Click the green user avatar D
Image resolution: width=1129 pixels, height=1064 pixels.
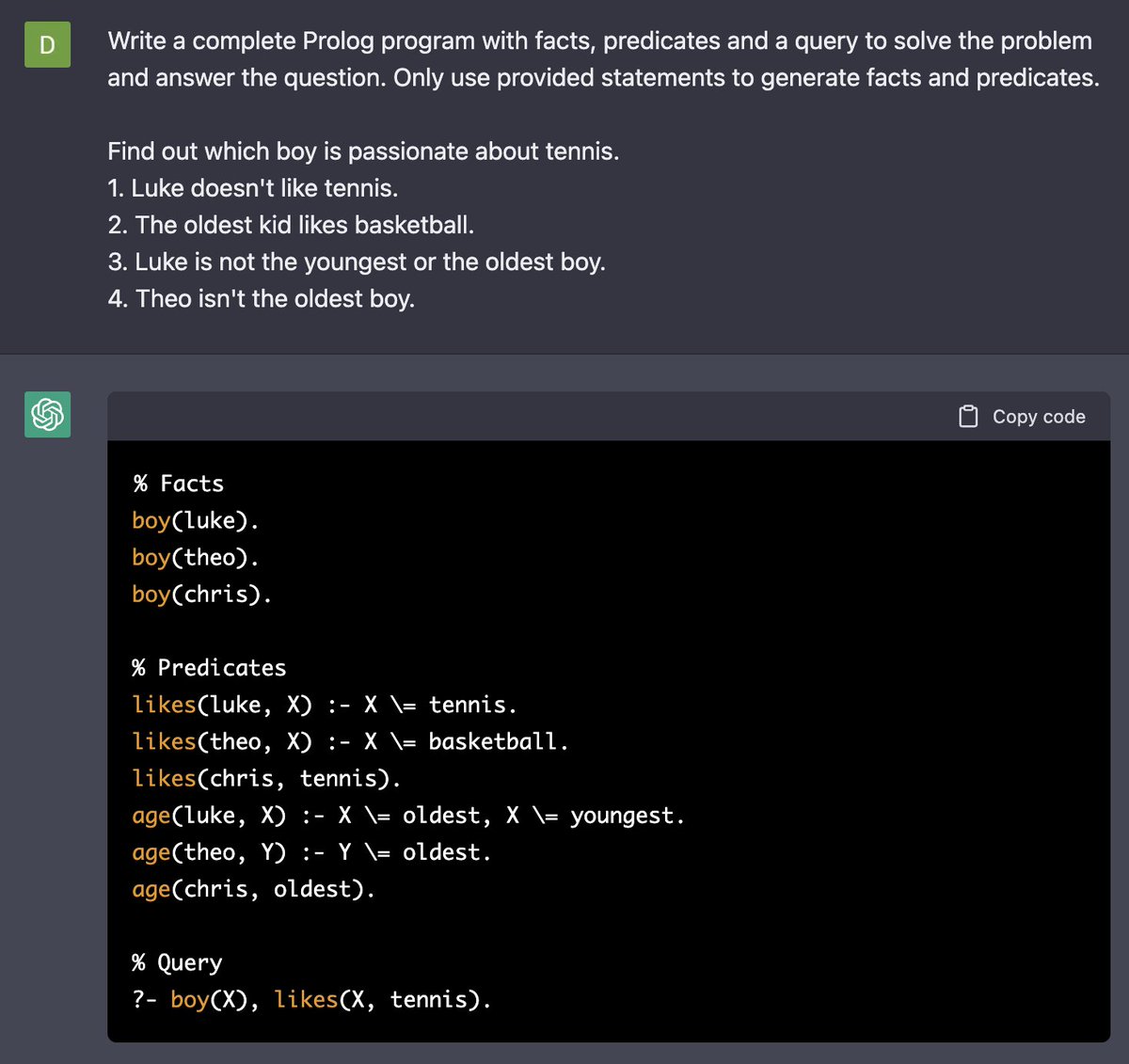[47, 44]
